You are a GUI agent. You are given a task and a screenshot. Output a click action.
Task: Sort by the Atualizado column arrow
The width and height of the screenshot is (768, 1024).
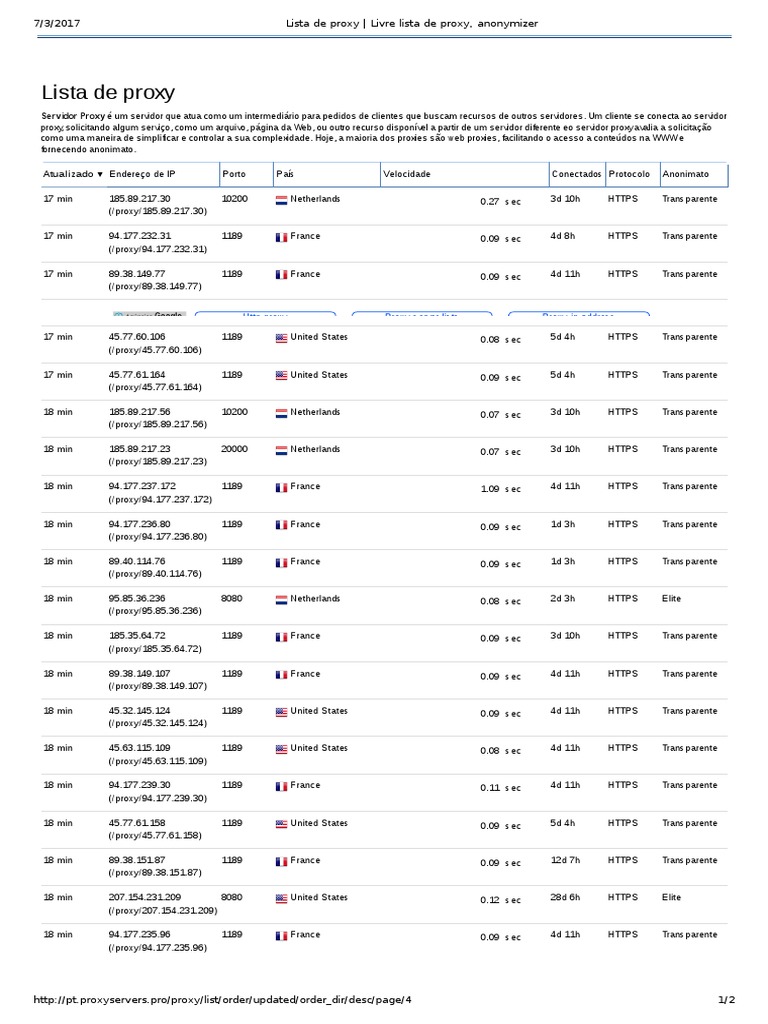tap(100, 174)
